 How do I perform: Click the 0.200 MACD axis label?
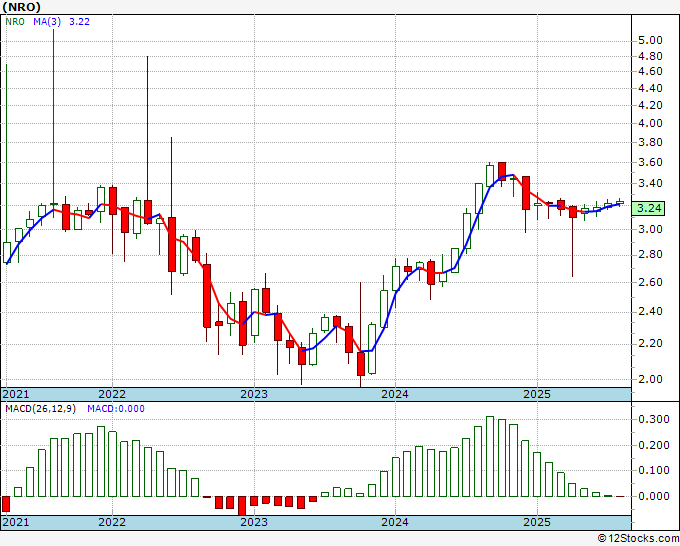(654, 445)
